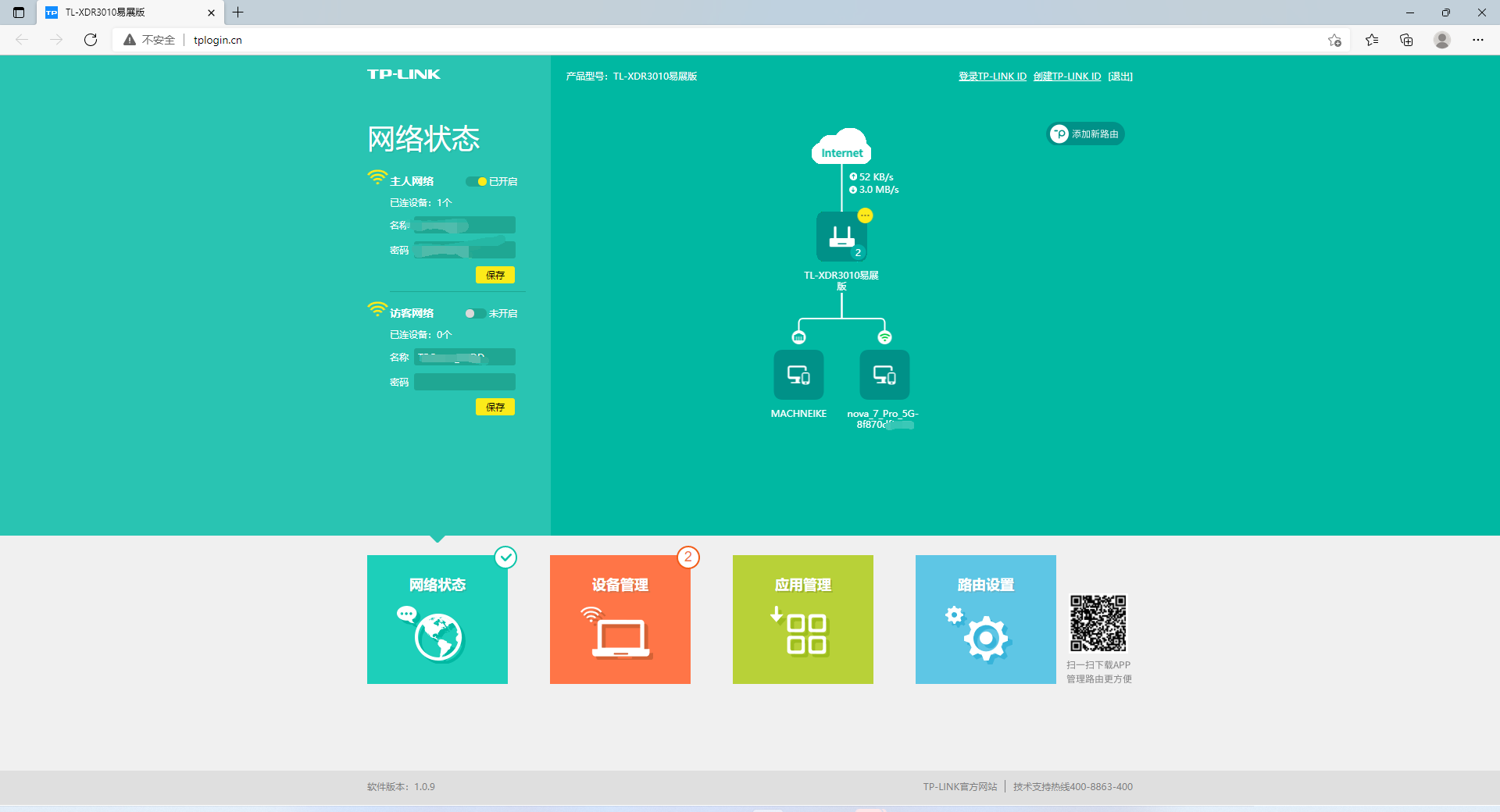Viewport: 1500px width, 812px height.
Task: Refresh the tplogin.cn page
Action: tap(91, 40)
